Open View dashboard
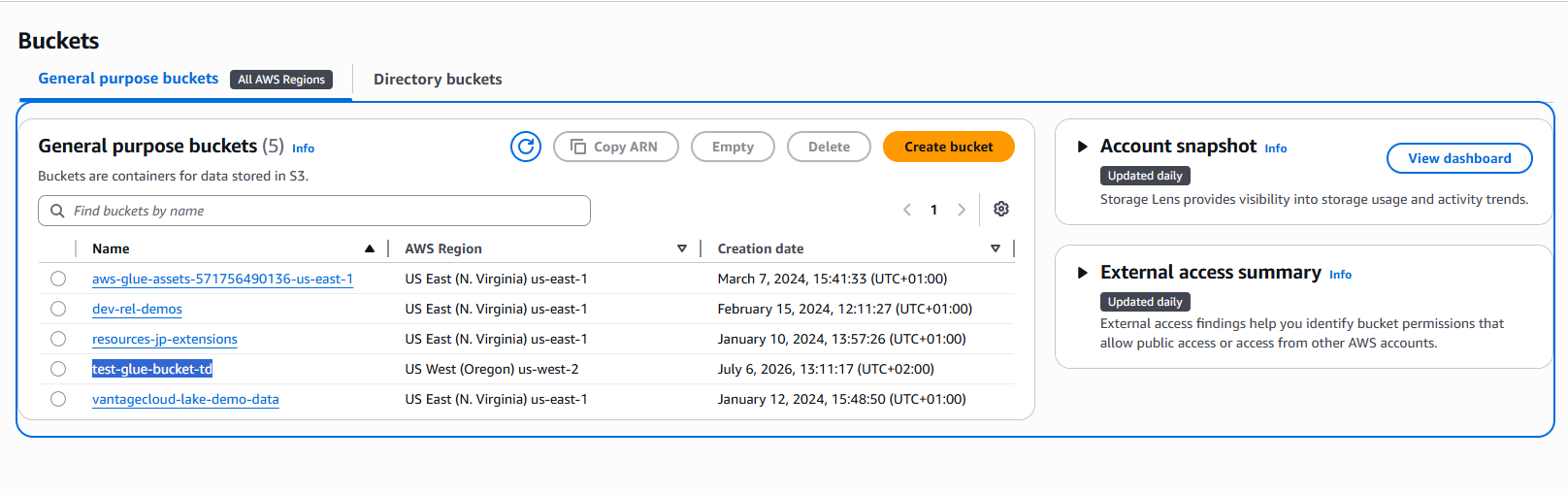1568x495 pixels. pos(1459,158)
